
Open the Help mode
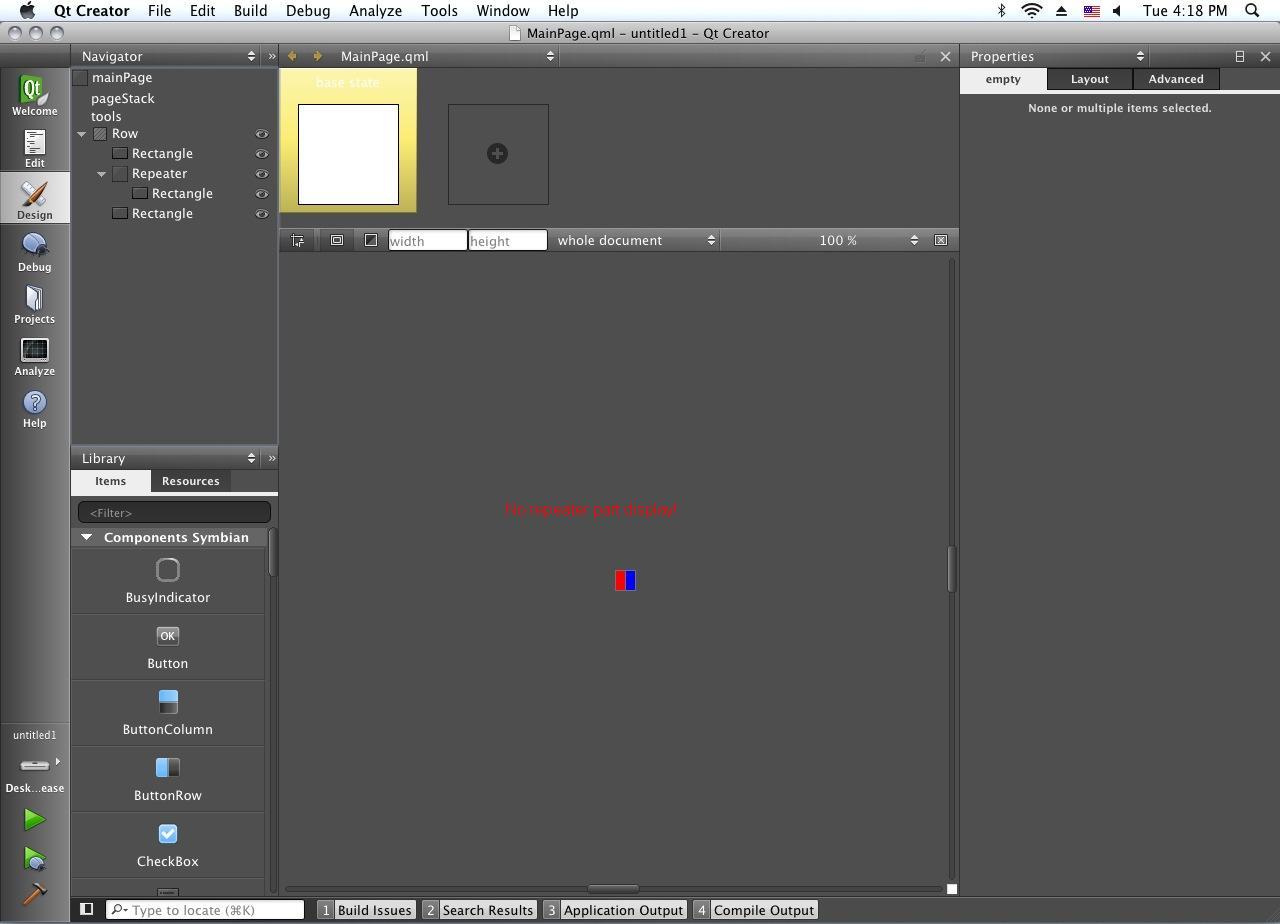pyautogui.click(x=34, y=408)
